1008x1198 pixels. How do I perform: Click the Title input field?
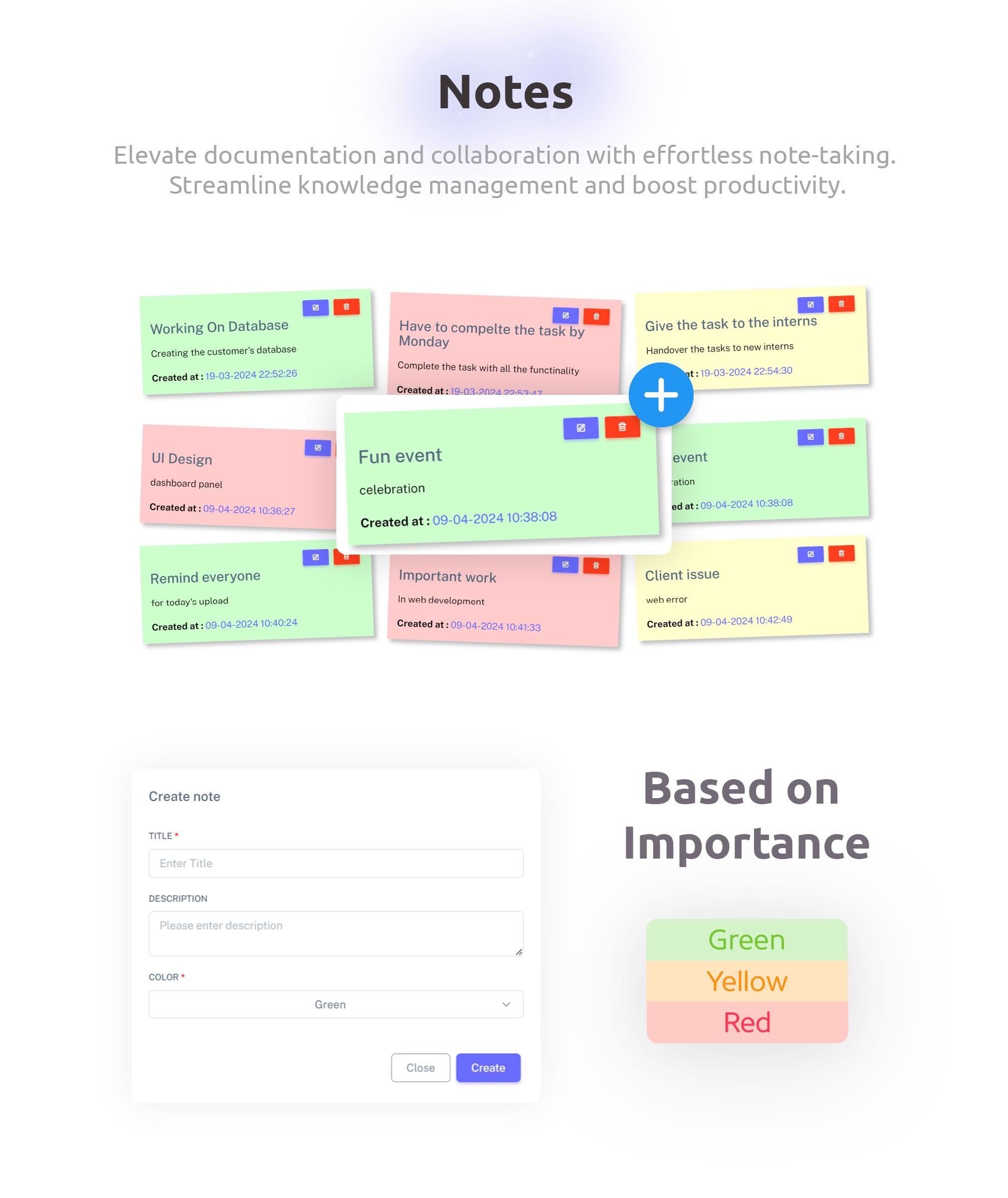tap(335, 862)
